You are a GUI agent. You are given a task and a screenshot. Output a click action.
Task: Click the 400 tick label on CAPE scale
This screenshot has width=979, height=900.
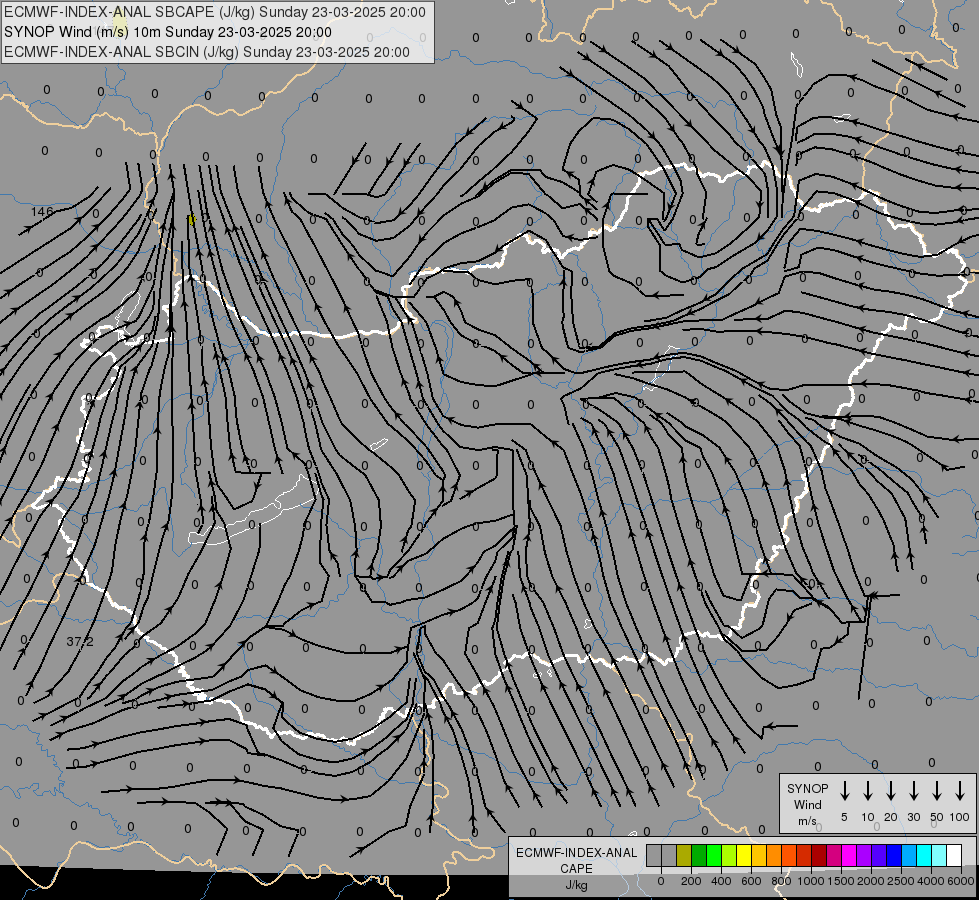tap(721, 881)
